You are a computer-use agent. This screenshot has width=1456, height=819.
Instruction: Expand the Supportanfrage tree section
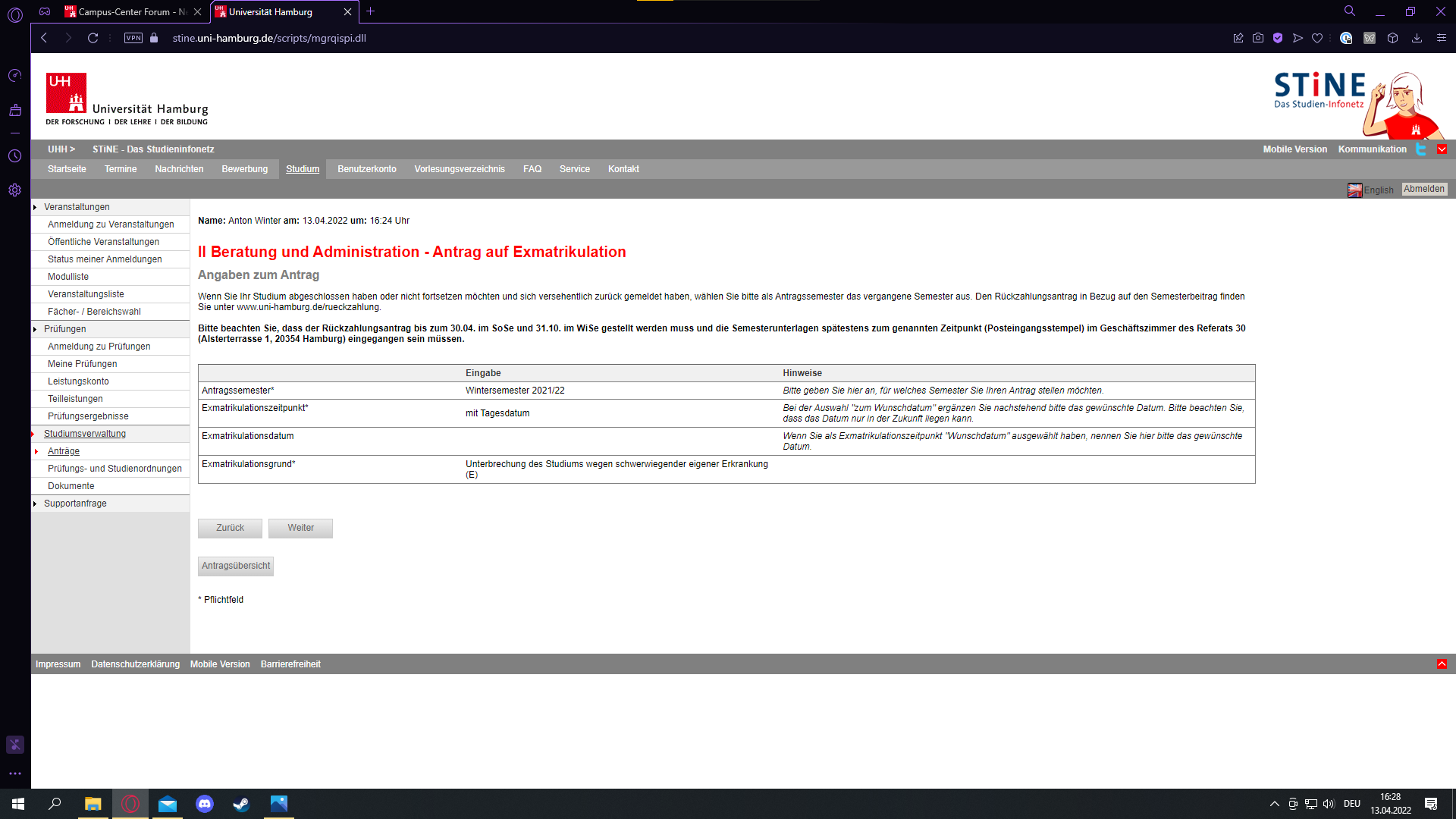(35, 504)
